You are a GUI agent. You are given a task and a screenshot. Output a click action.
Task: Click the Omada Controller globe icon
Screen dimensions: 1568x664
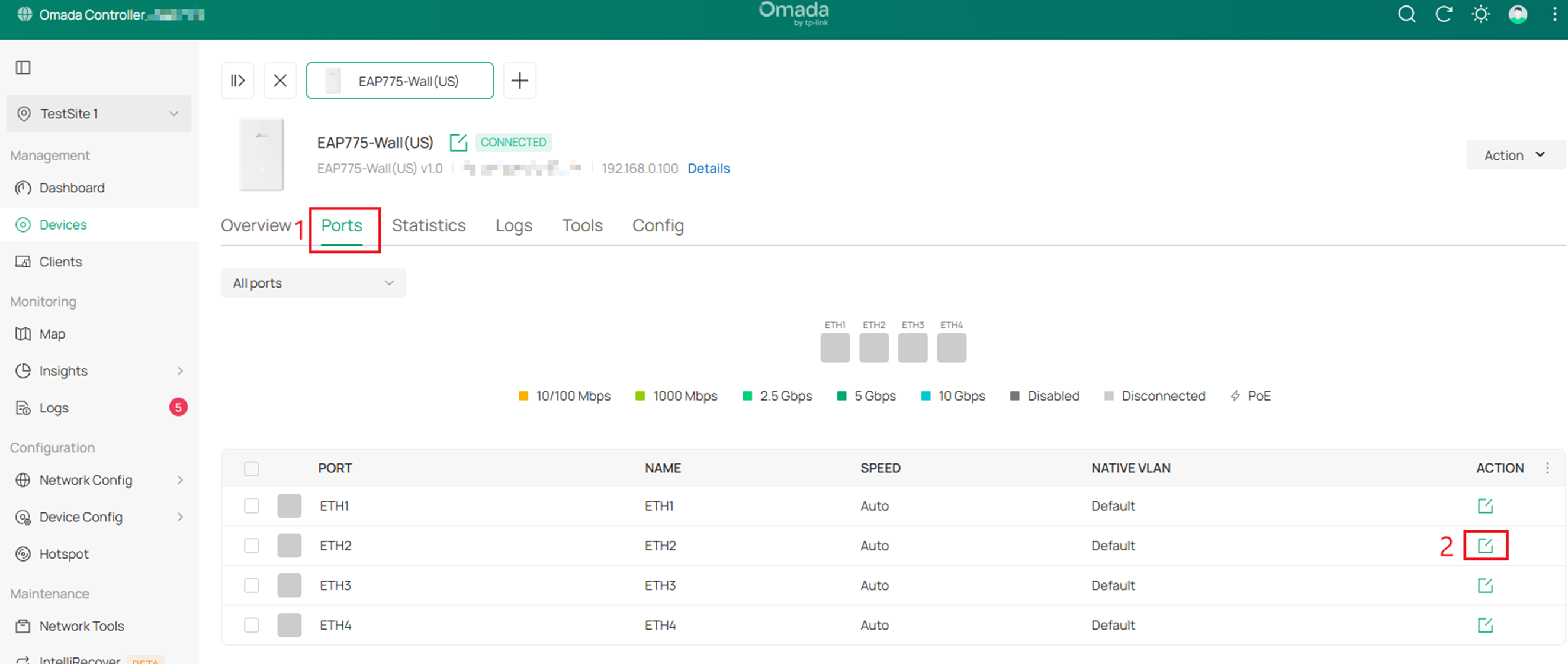coord(24,14)
